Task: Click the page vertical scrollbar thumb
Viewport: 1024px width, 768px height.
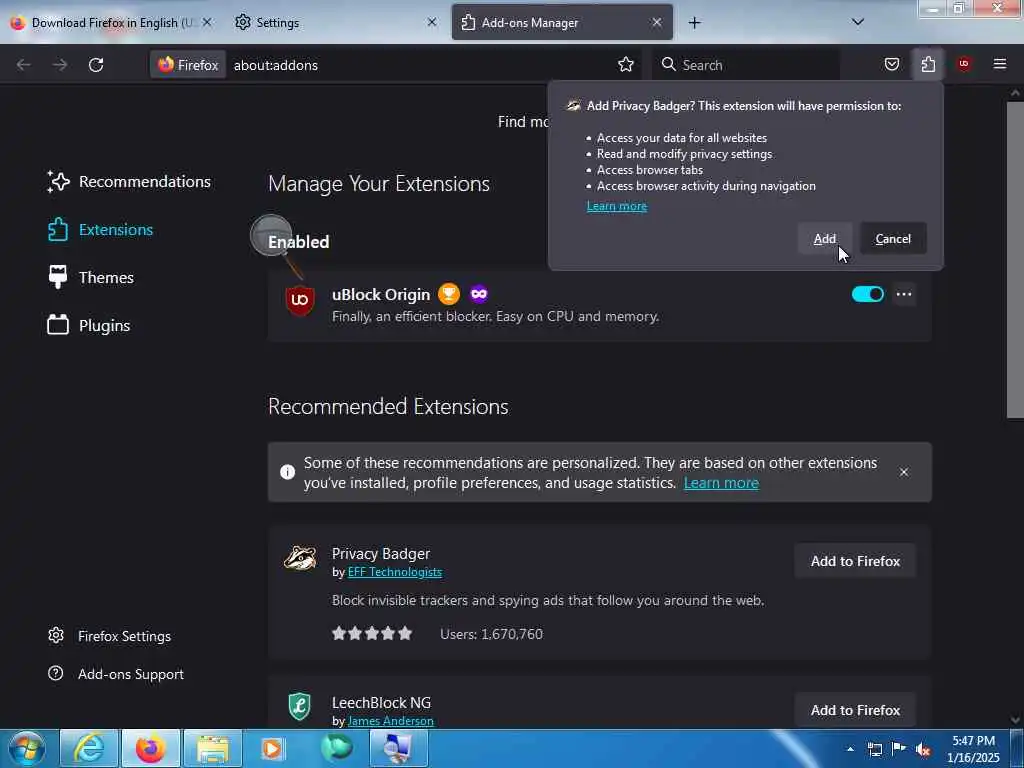Action: point(1015,260)
